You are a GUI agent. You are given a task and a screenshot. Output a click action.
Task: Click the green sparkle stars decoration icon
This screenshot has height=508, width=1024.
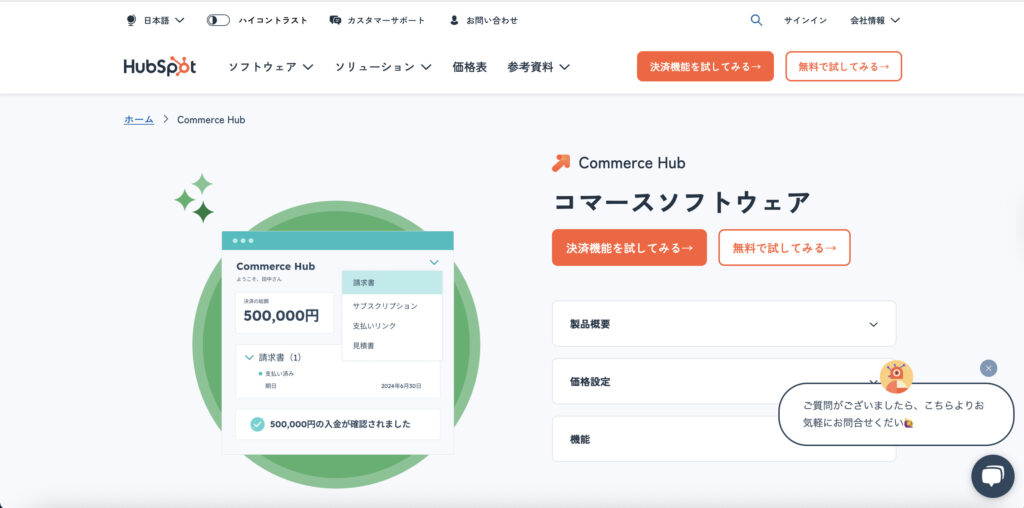click(x=195, y=198)
